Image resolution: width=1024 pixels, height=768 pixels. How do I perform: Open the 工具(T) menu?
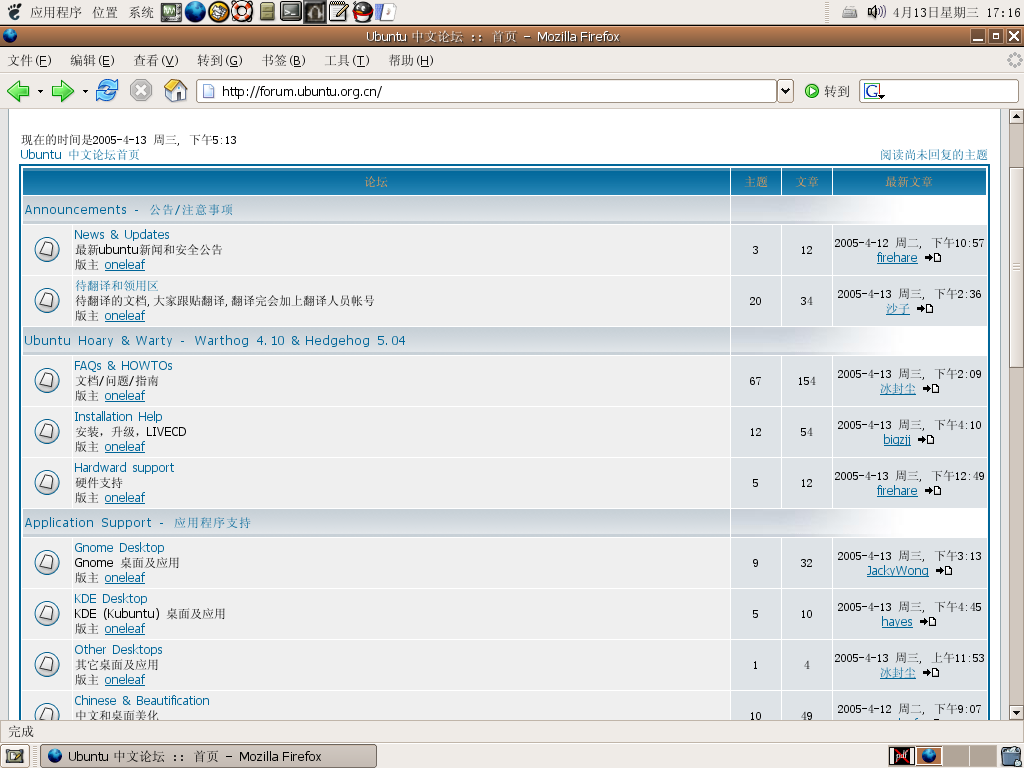coord(347,61)
